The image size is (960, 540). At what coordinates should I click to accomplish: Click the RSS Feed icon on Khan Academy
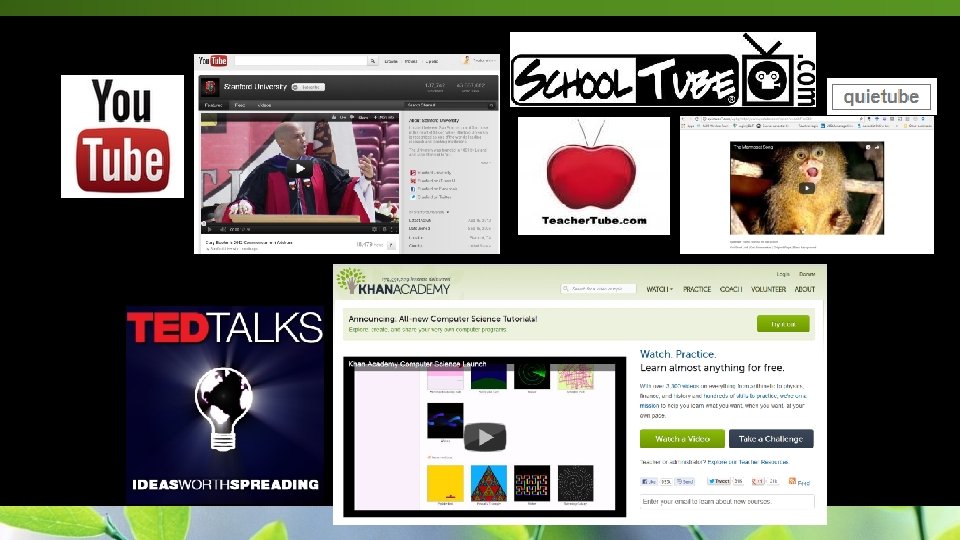click(792, 481)
